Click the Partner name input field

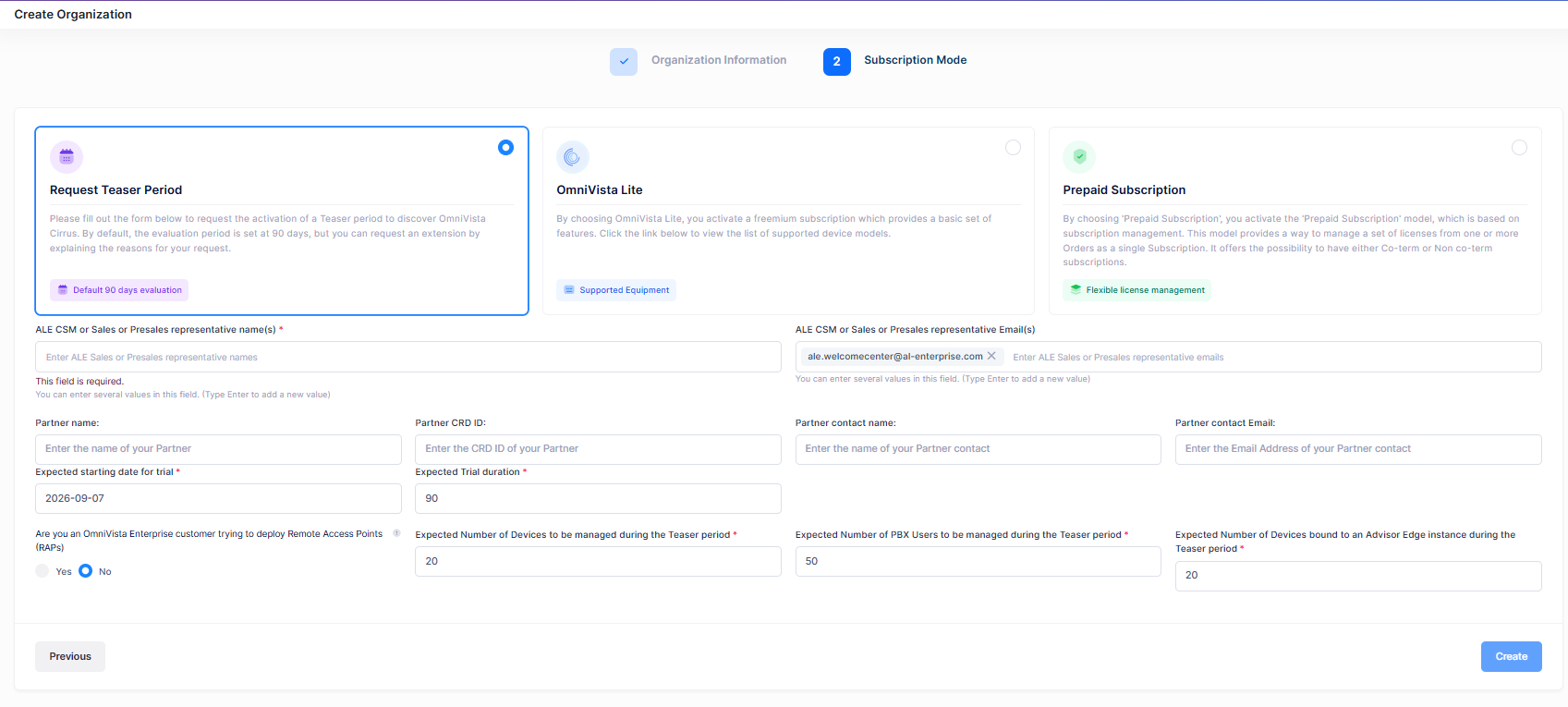218,449
